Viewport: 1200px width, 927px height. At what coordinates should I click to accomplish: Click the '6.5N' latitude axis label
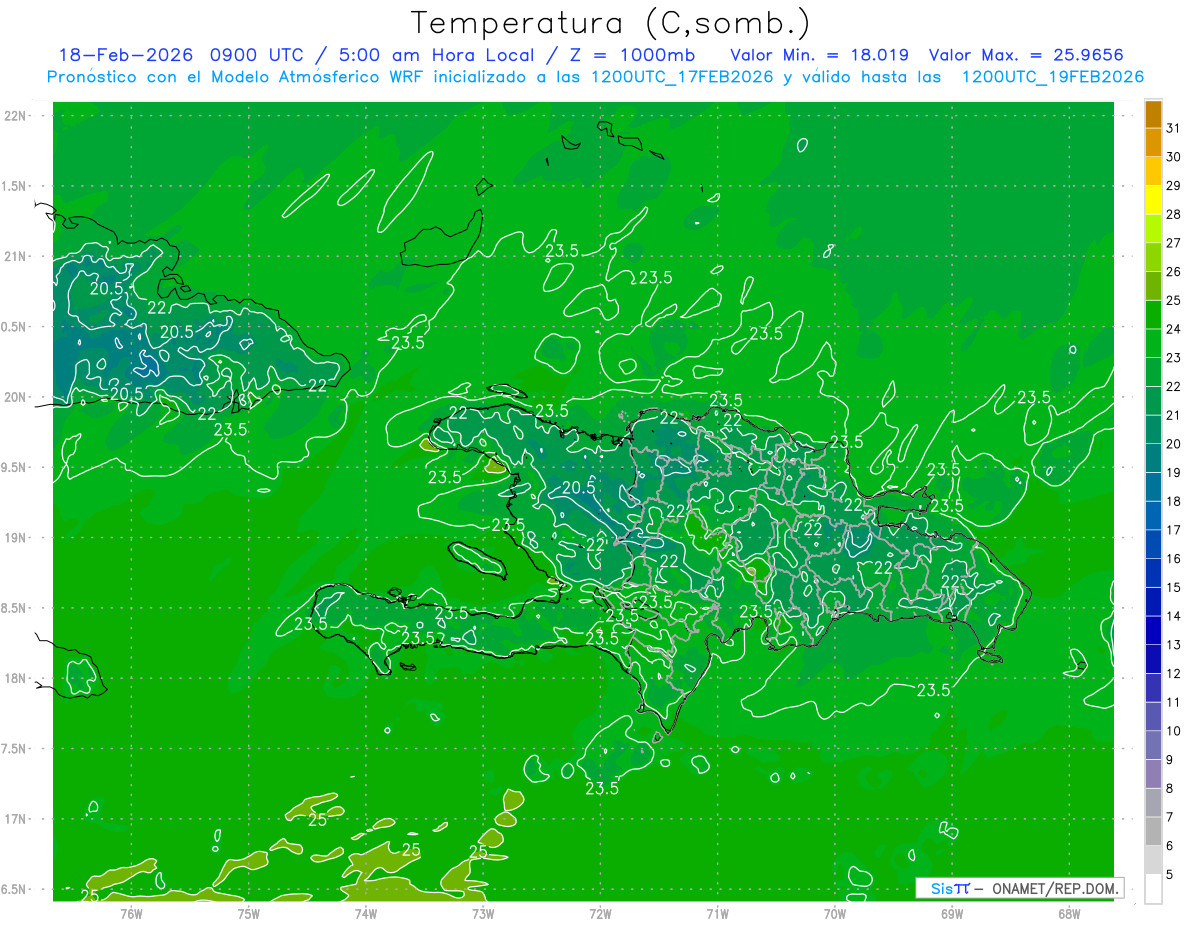pos(14,889)
